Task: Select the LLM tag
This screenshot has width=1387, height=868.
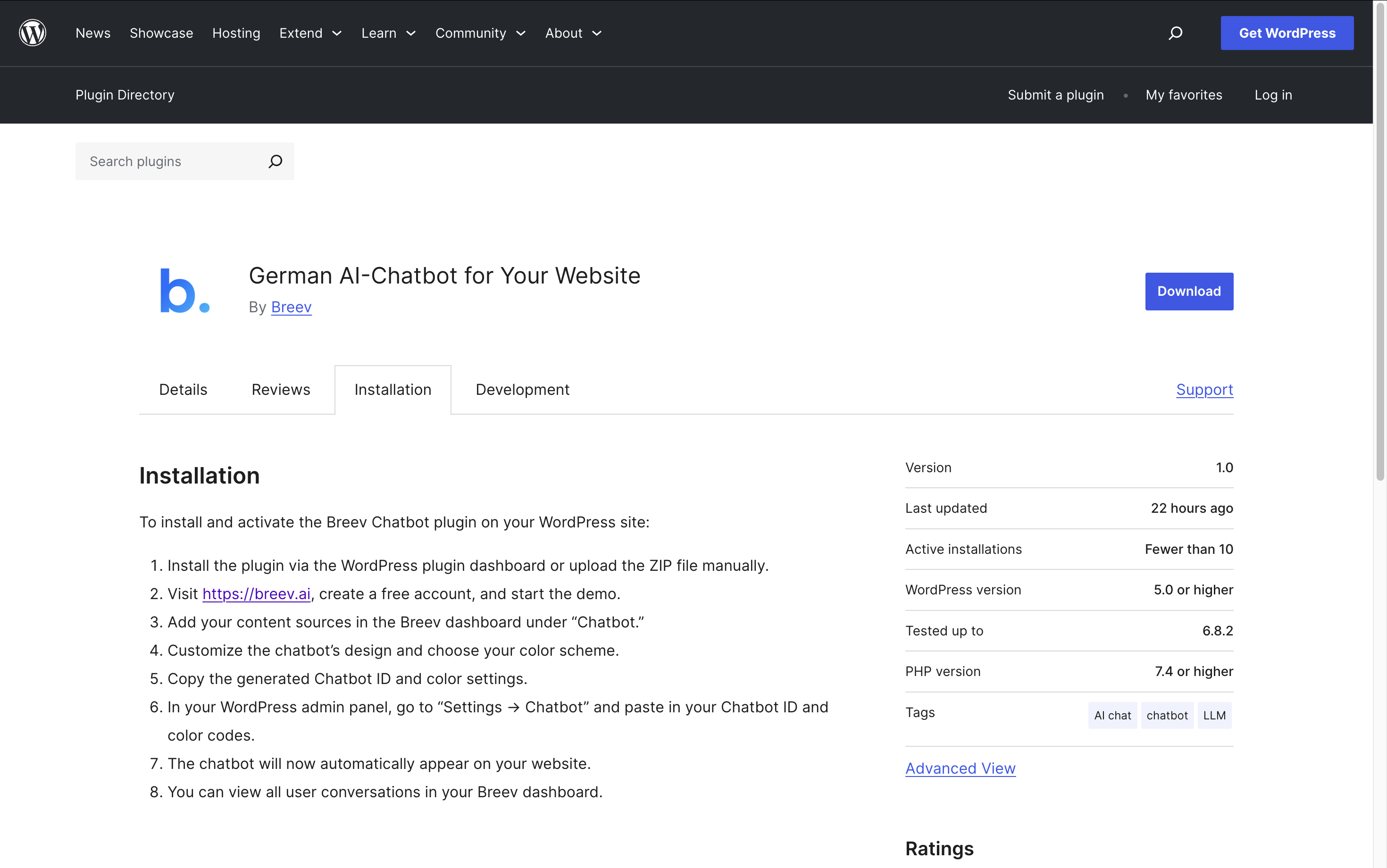Action: point(1214,715)
